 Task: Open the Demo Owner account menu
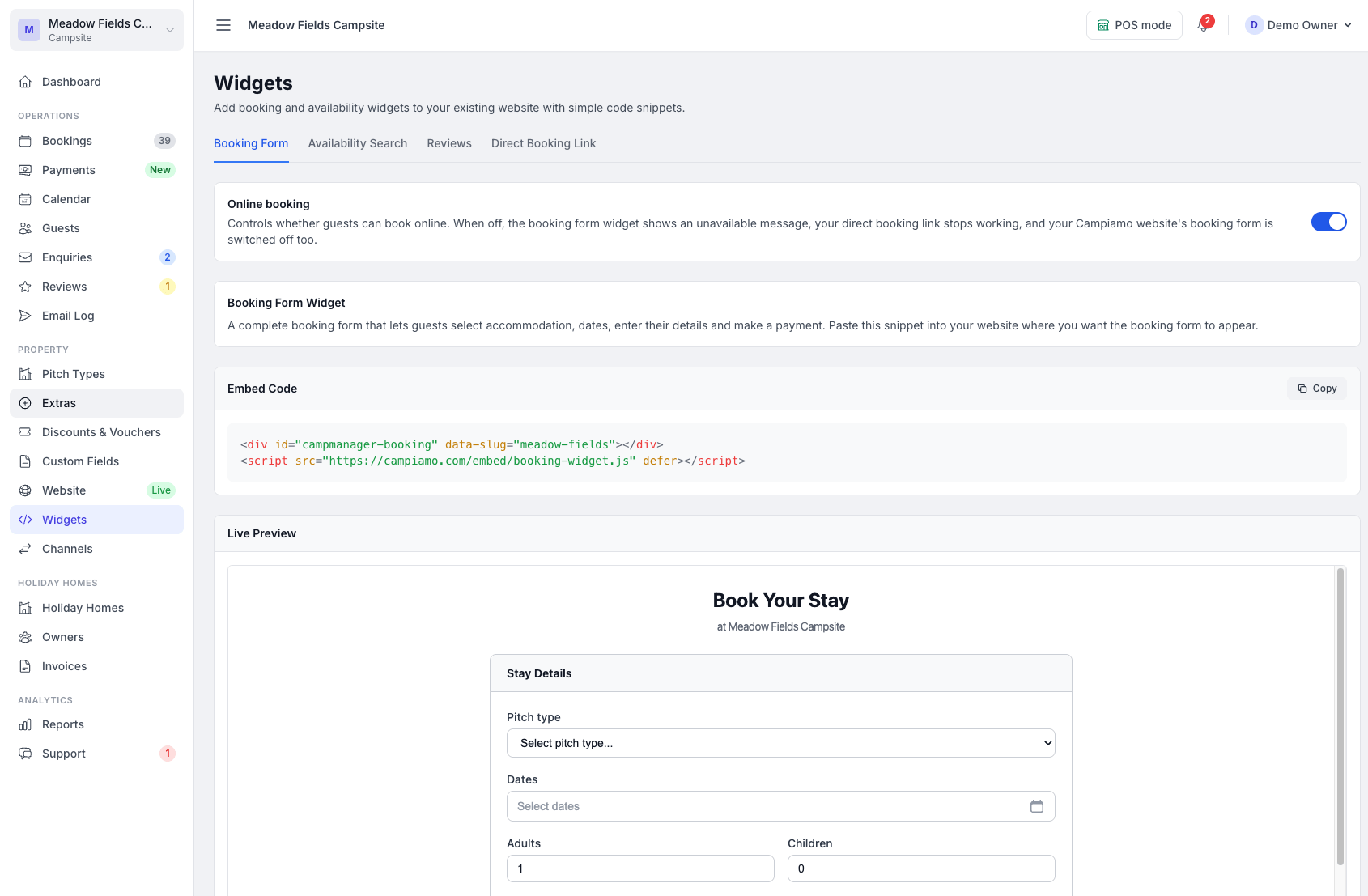[1298, 25]
